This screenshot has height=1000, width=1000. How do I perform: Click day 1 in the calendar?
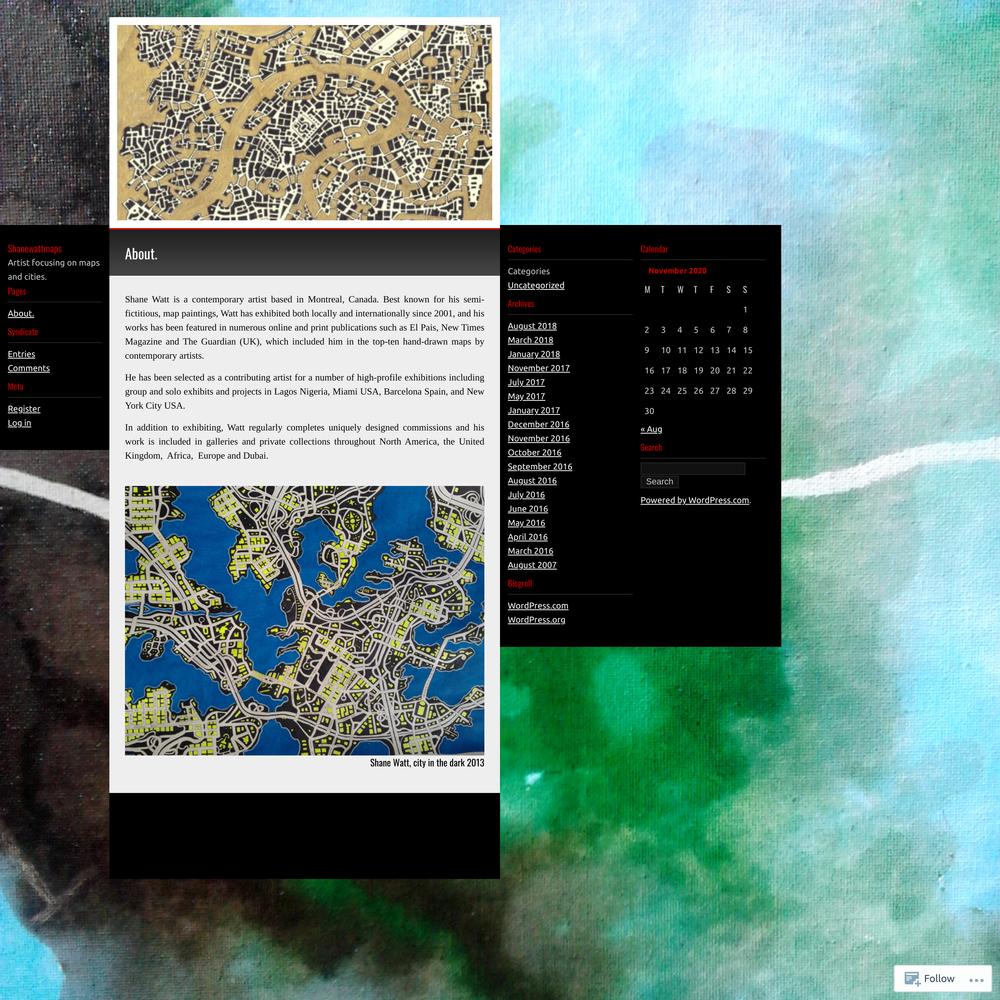pos(745,310)
